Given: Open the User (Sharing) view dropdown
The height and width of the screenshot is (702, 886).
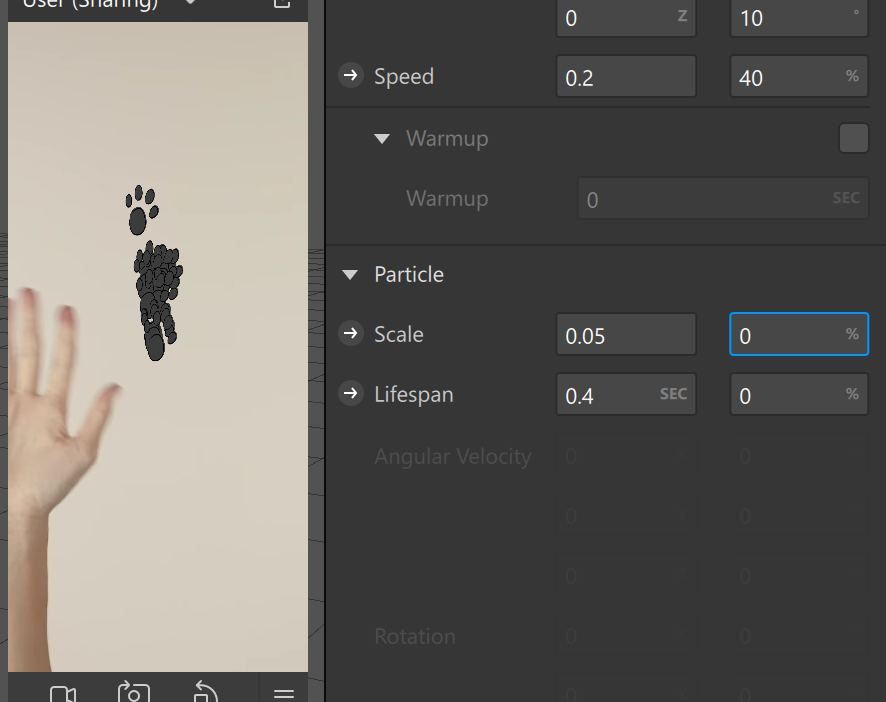Looking at the screenshot, I should coord(190,4).
